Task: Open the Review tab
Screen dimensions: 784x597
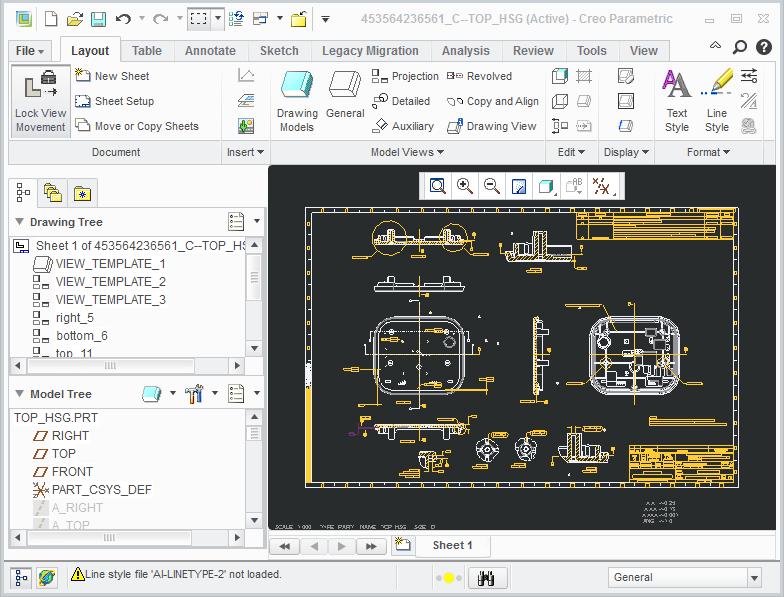Action: (533, 51)
